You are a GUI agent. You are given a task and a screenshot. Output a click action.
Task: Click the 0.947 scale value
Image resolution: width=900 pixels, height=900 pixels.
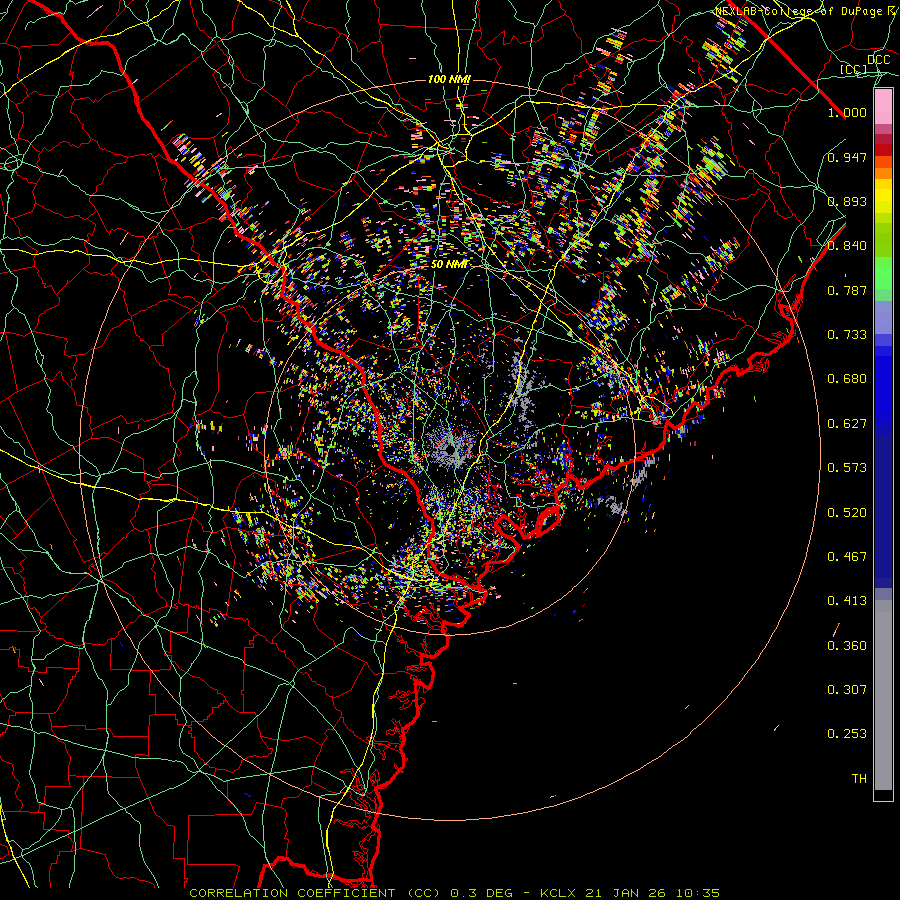(x=847, y=157)
